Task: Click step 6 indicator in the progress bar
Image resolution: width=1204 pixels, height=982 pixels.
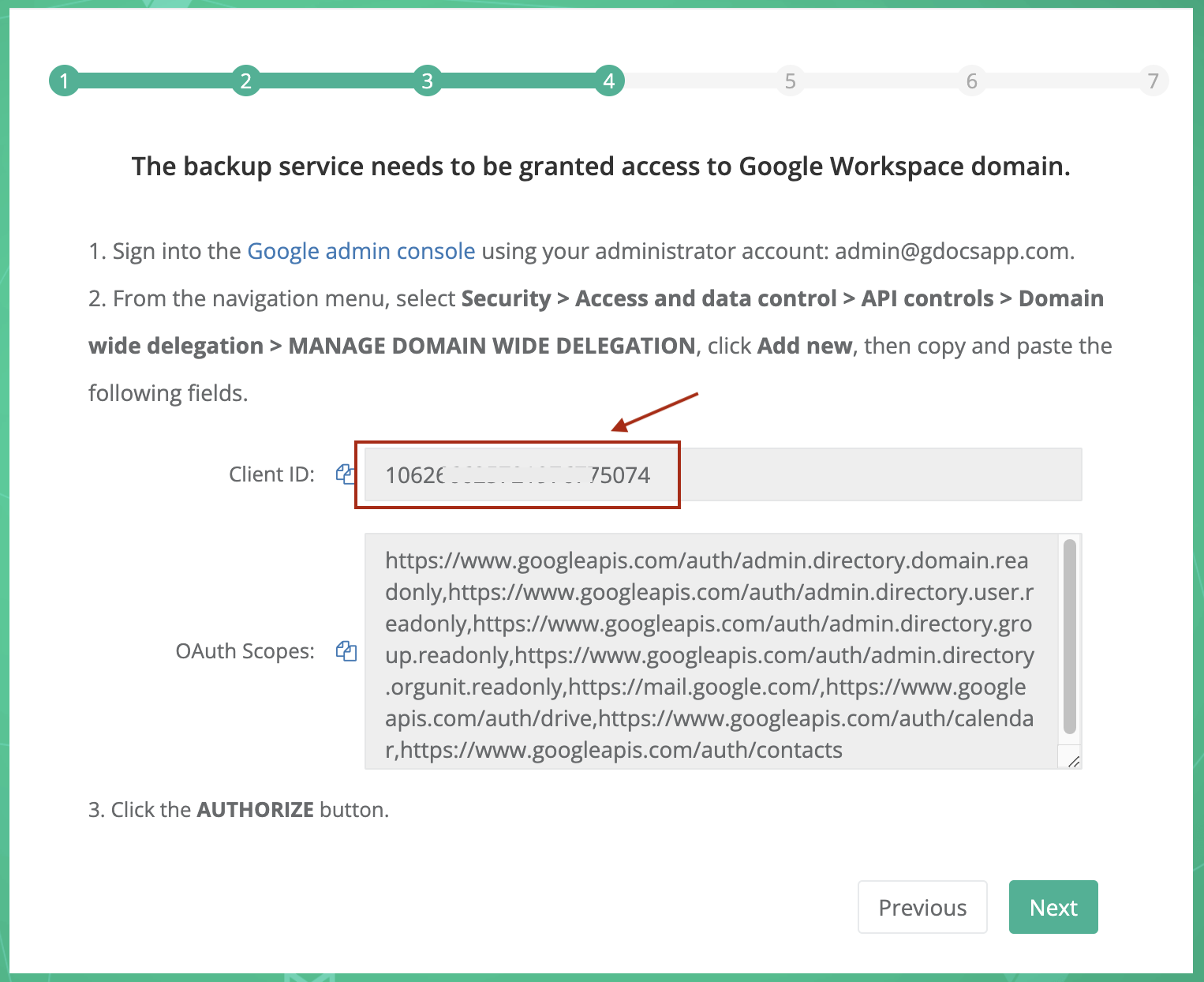Action: point(971,81)
